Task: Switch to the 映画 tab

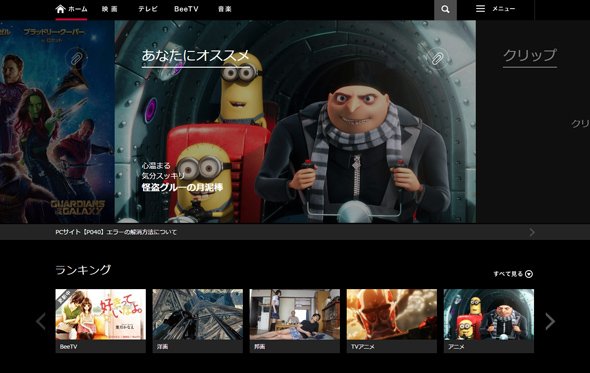Action: pyautogui.click(x=109, y=9)
